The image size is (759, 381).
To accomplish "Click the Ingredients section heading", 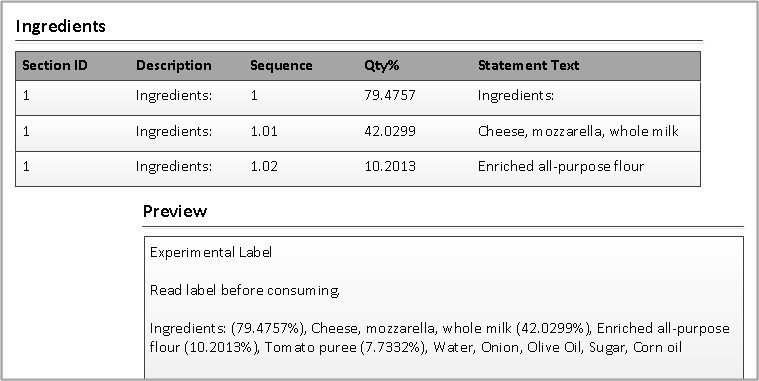I will coord(61,26).
